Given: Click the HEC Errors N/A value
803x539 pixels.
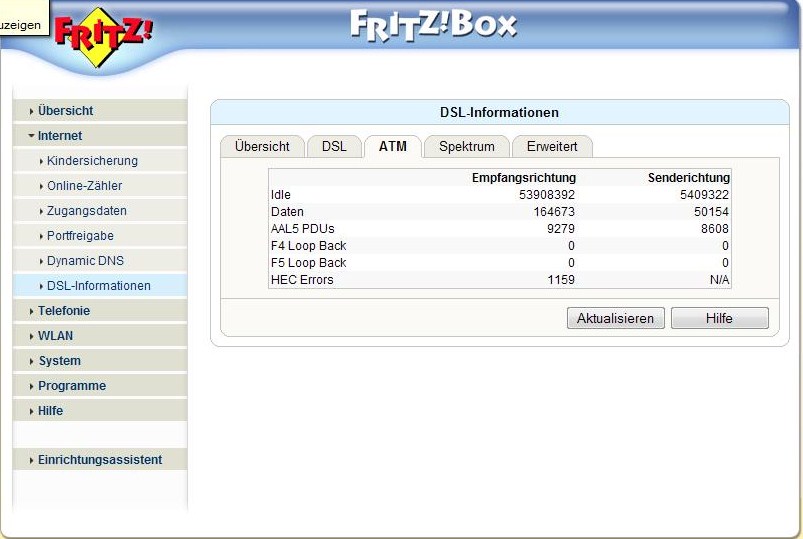Looking at the screenshot, I should (720, 280).
